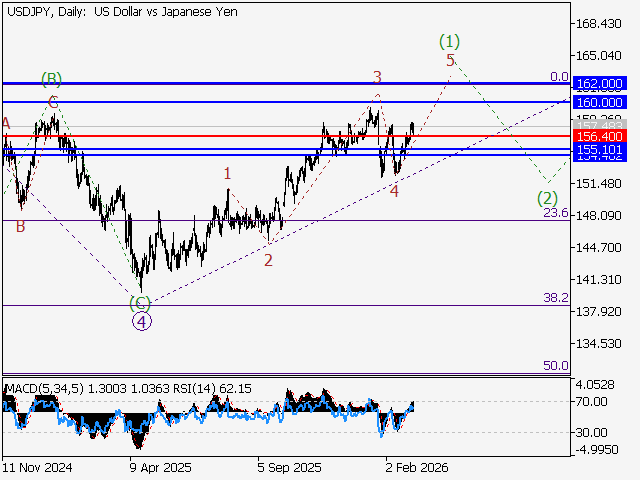The image size is (640, 480).
Task: Click the 23.6 Fibonacci level label
Action: click(556, 213)
